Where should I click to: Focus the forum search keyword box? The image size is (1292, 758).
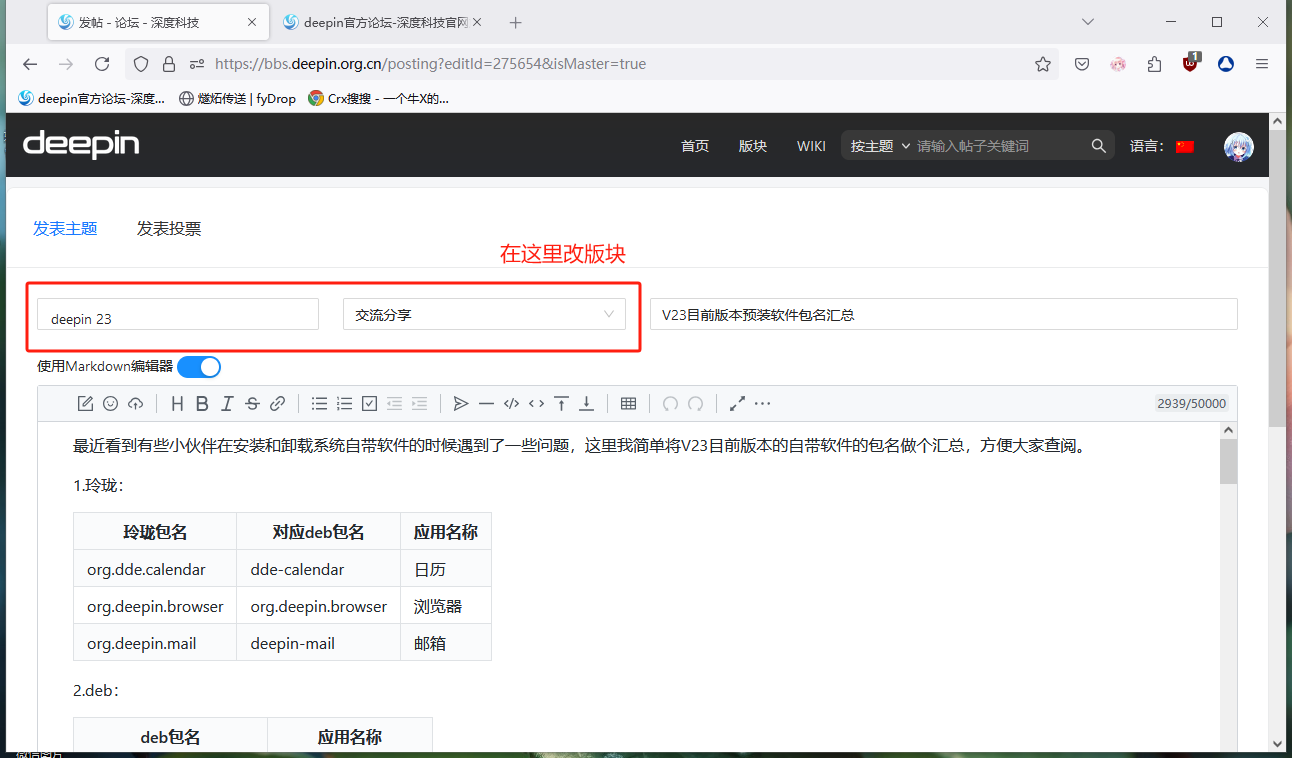(x=1000, y=146)
